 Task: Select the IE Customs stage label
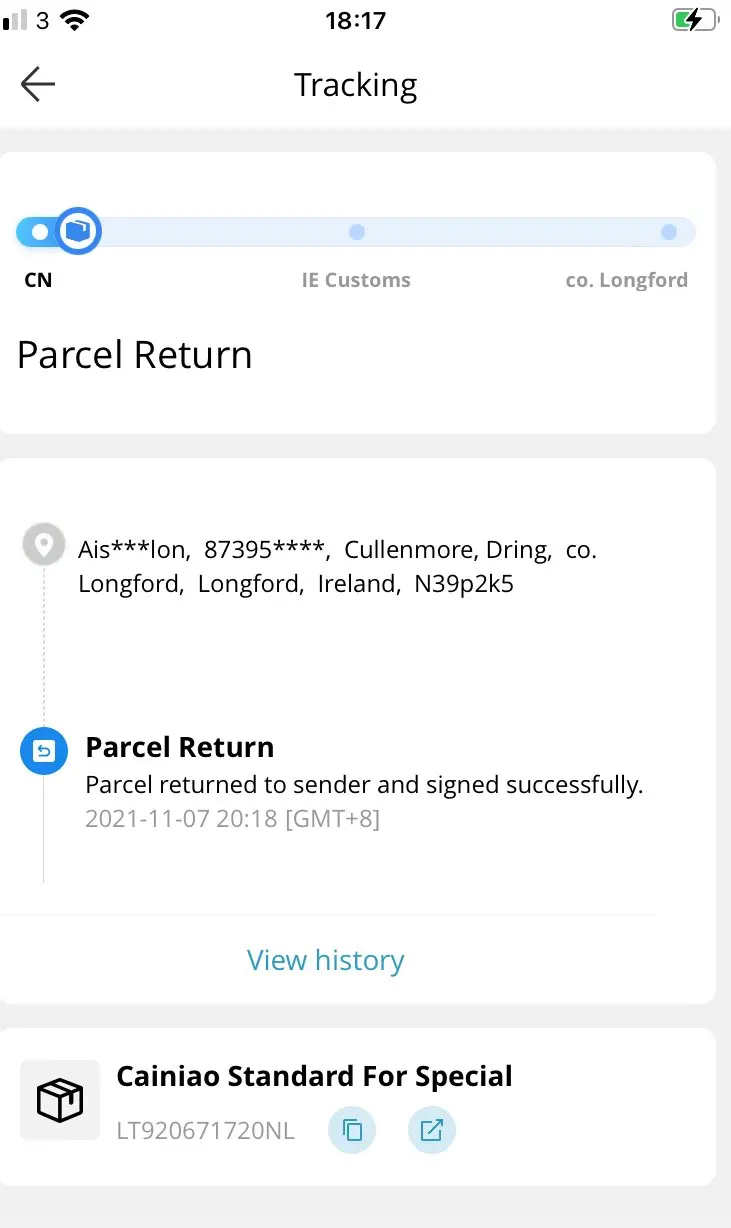(356, 280)
